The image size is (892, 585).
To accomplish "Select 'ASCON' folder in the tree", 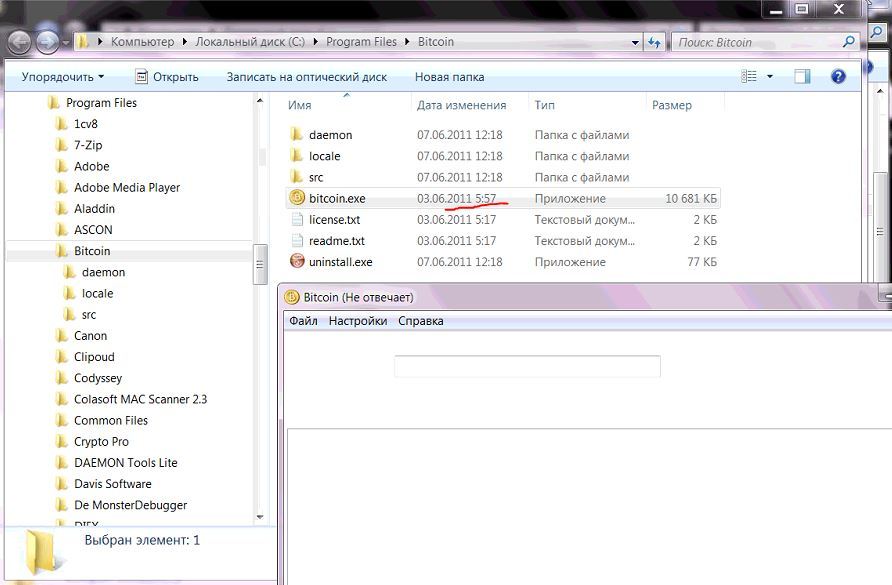I will point(93,229).
